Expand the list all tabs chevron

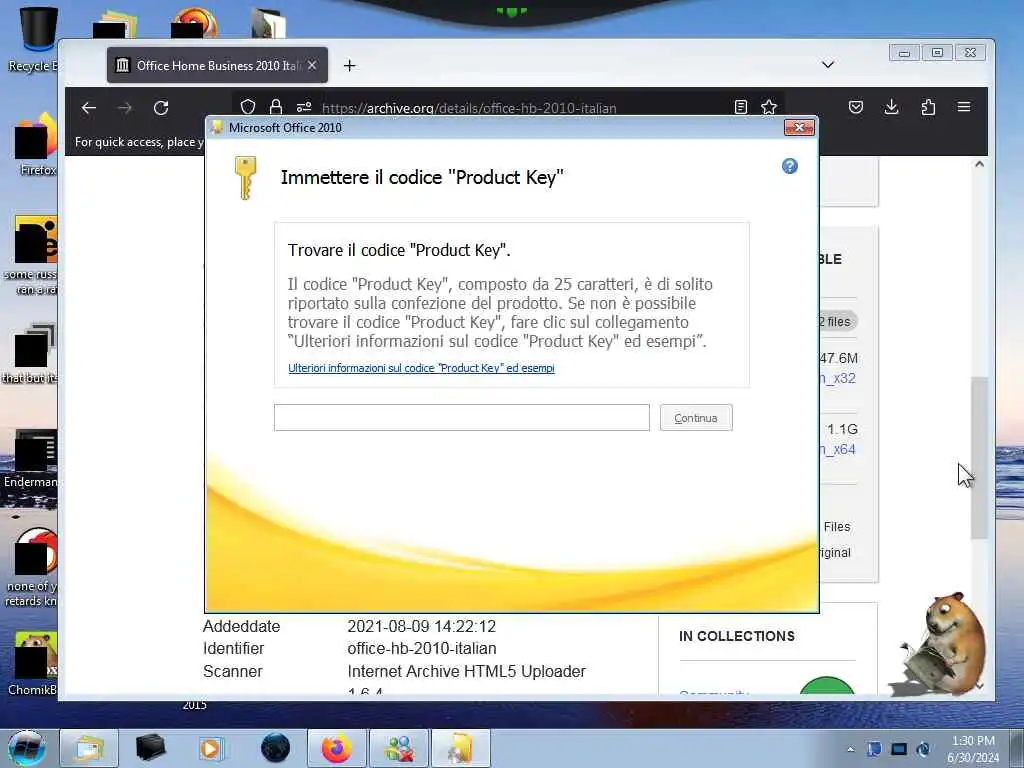(x=827, y=65)
